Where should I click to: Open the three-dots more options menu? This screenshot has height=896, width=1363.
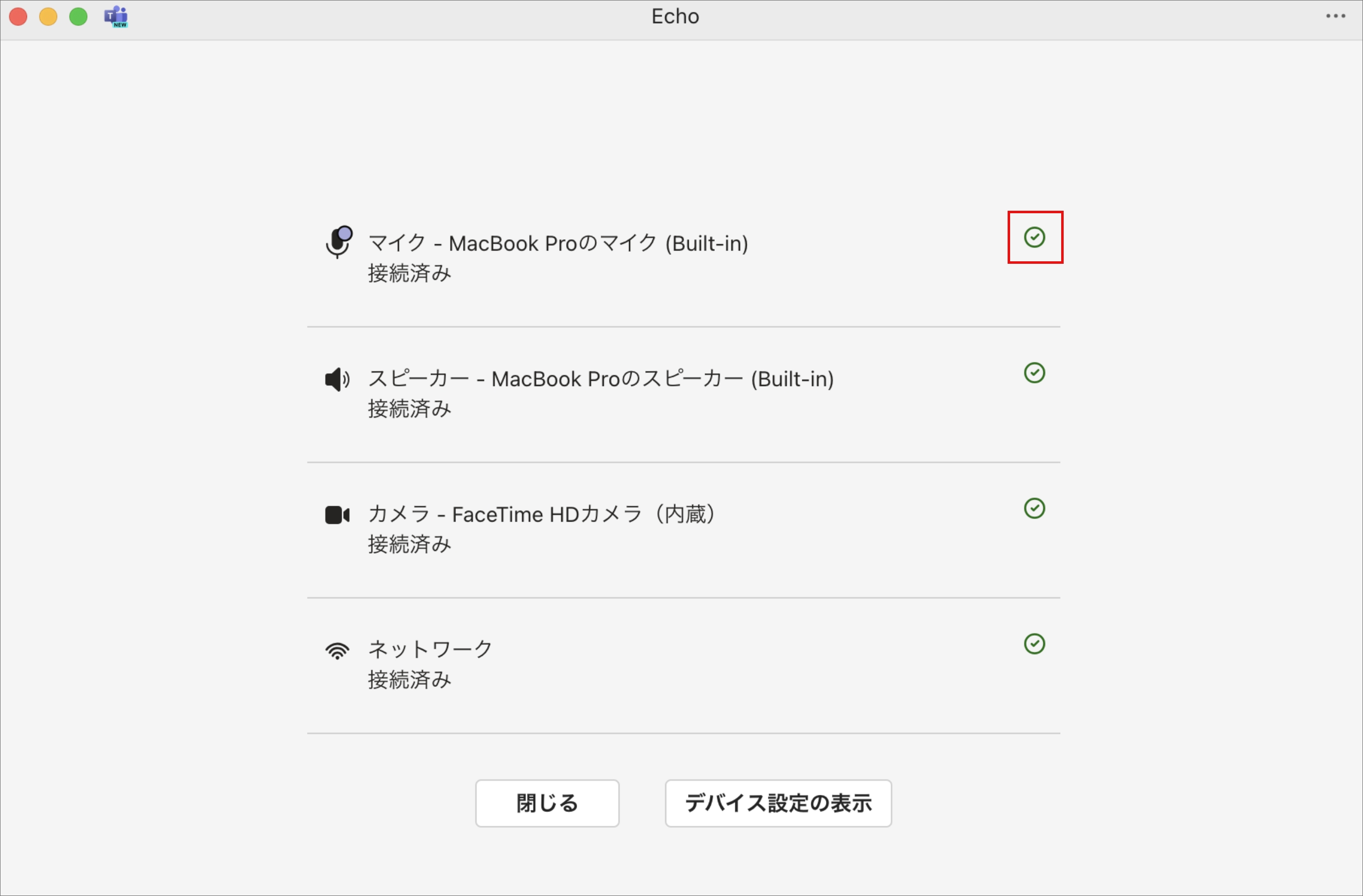1335,16
